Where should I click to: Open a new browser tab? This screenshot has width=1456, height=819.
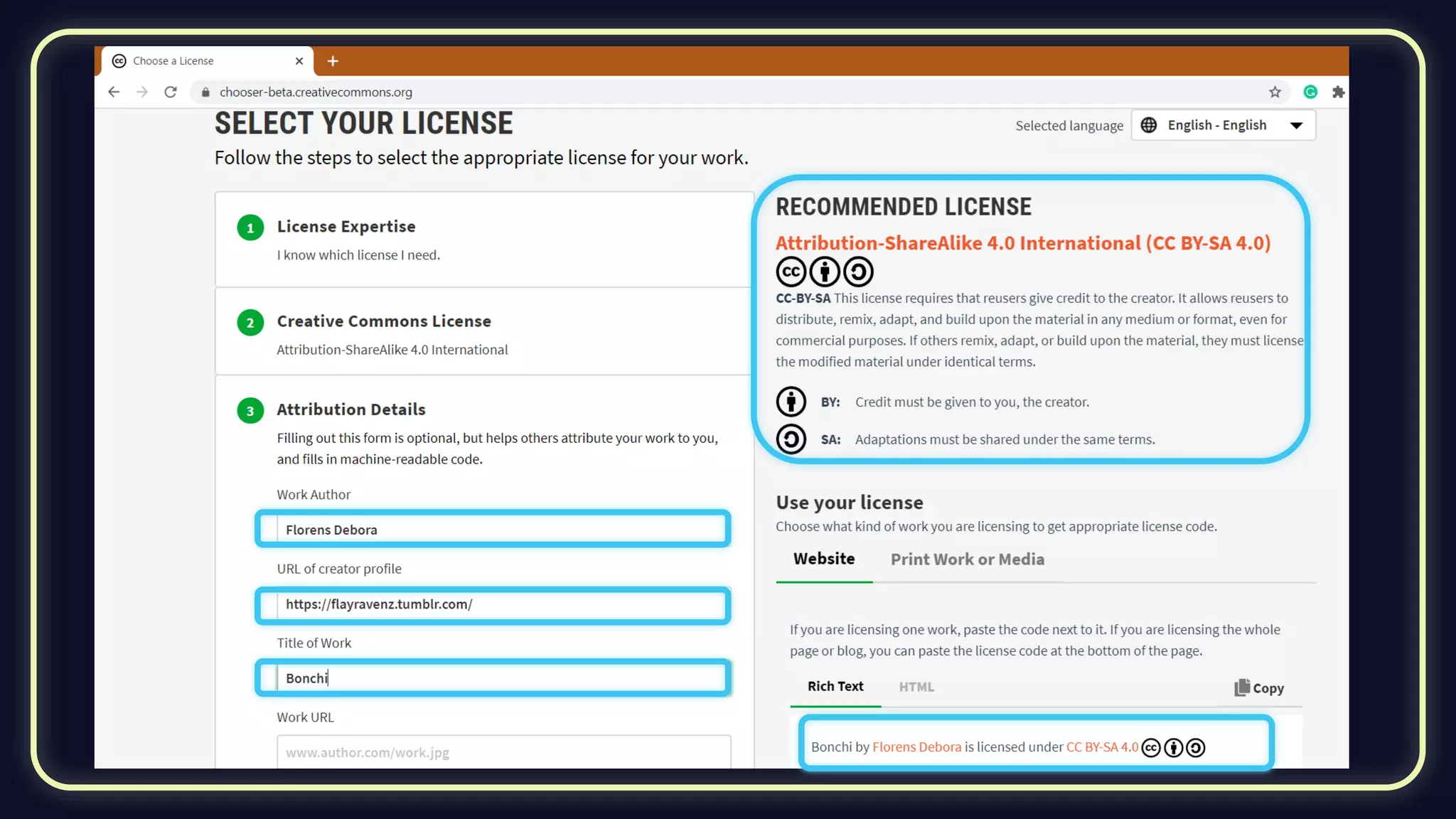click(333, 61)
